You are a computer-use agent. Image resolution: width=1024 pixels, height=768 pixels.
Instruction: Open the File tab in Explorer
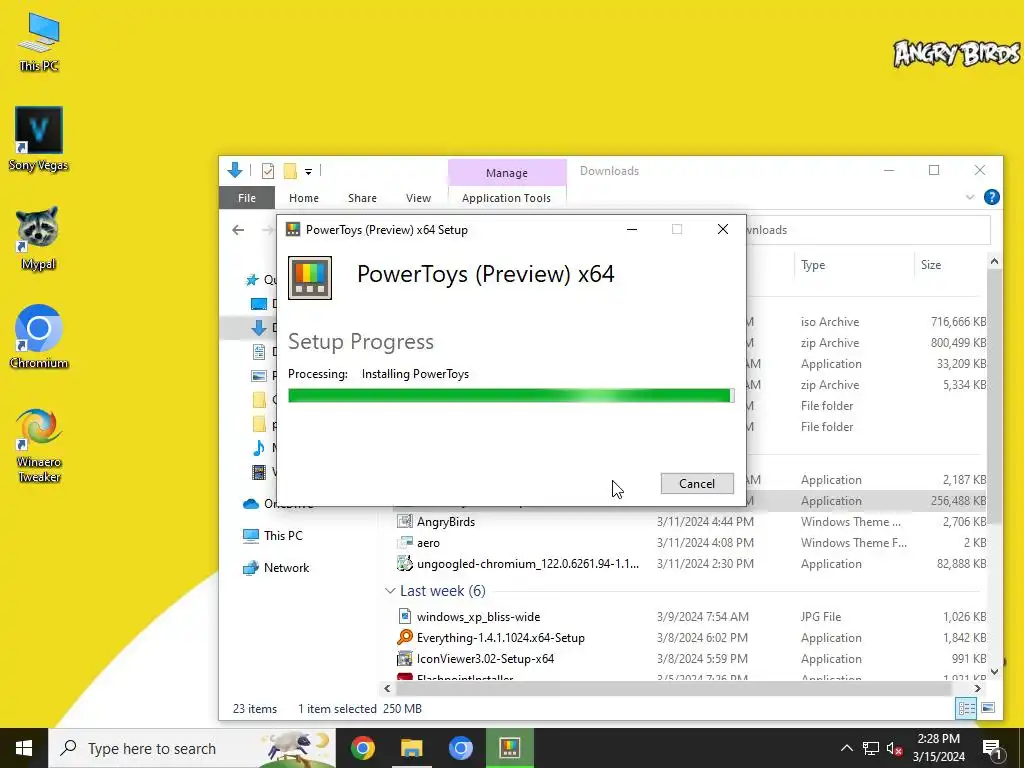pos(247,198)
